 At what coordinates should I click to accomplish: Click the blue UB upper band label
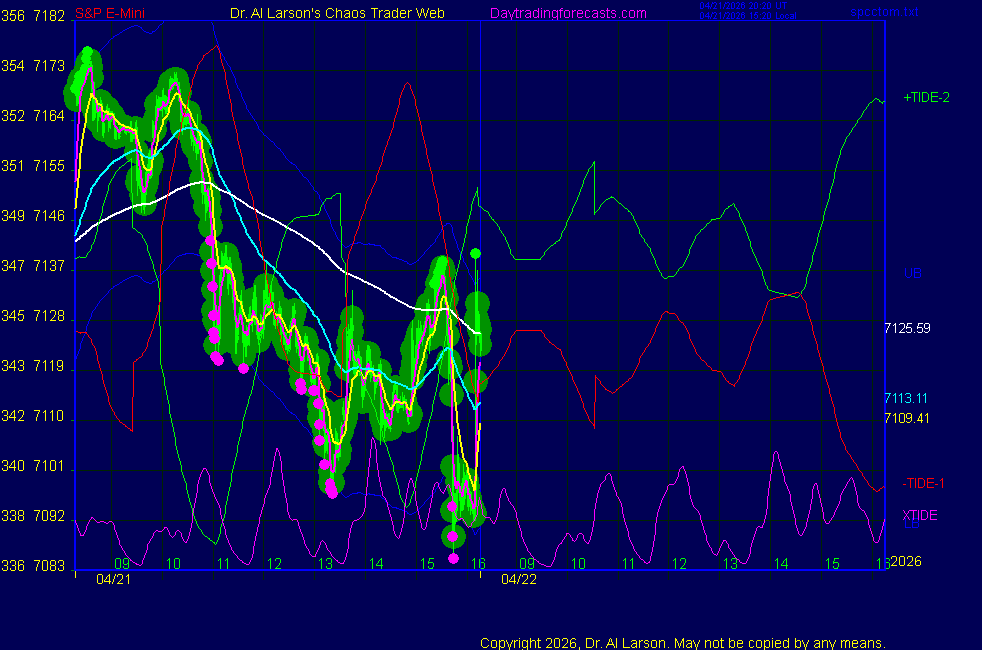coord(911,273)
